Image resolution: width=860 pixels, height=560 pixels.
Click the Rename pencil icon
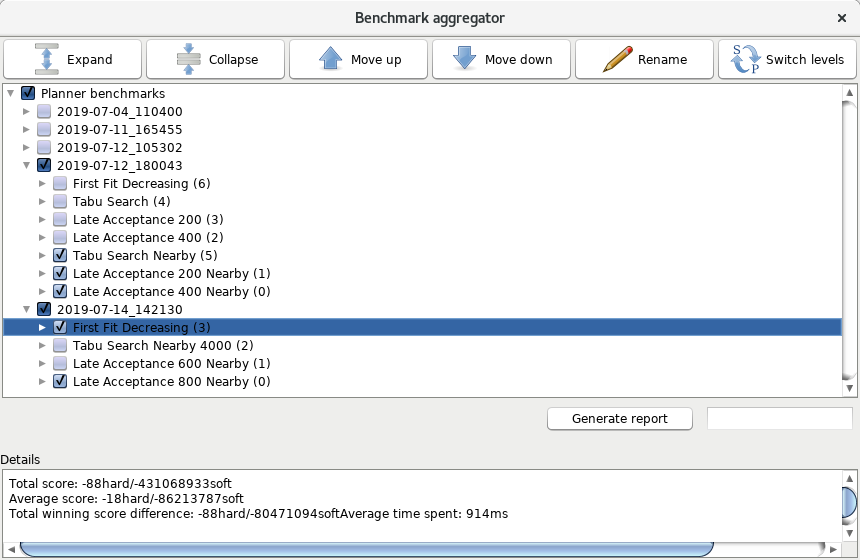(618, 59)
